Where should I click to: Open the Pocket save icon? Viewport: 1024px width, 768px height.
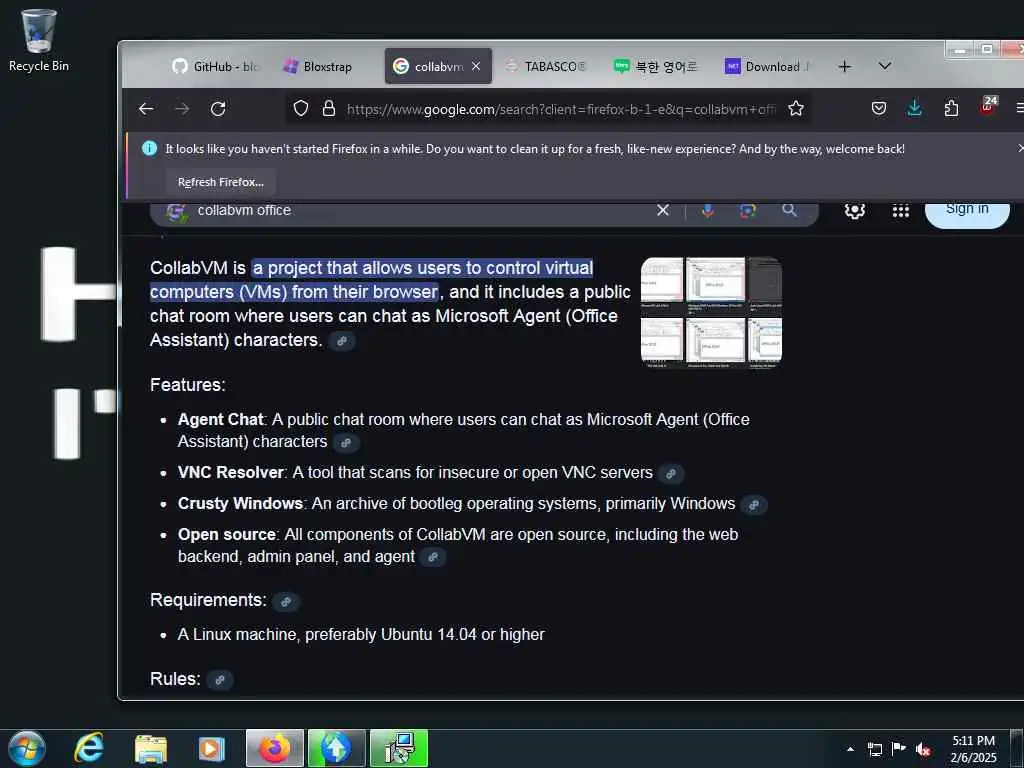879,108
